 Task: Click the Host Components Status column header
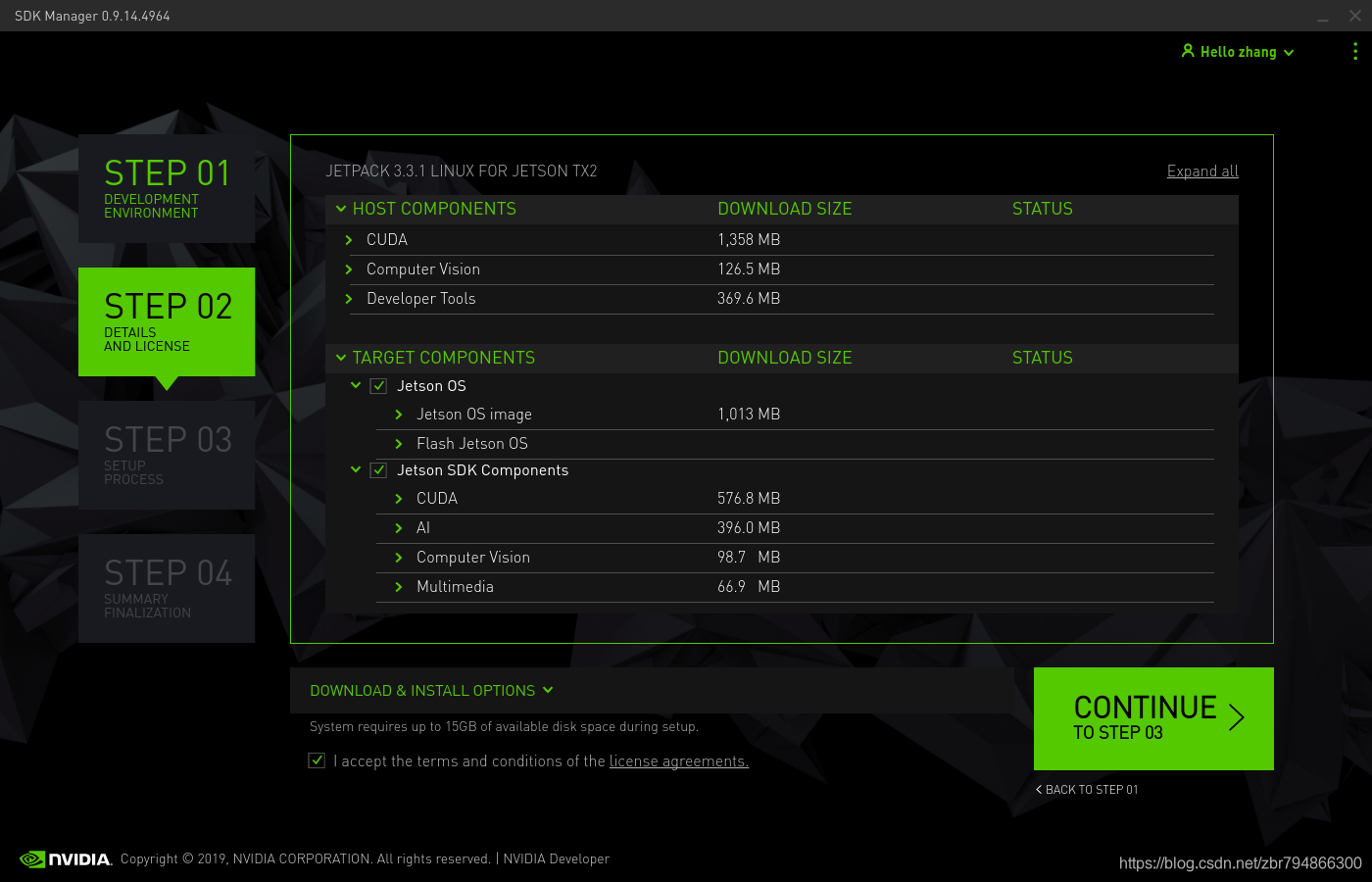click(1043, 209)
